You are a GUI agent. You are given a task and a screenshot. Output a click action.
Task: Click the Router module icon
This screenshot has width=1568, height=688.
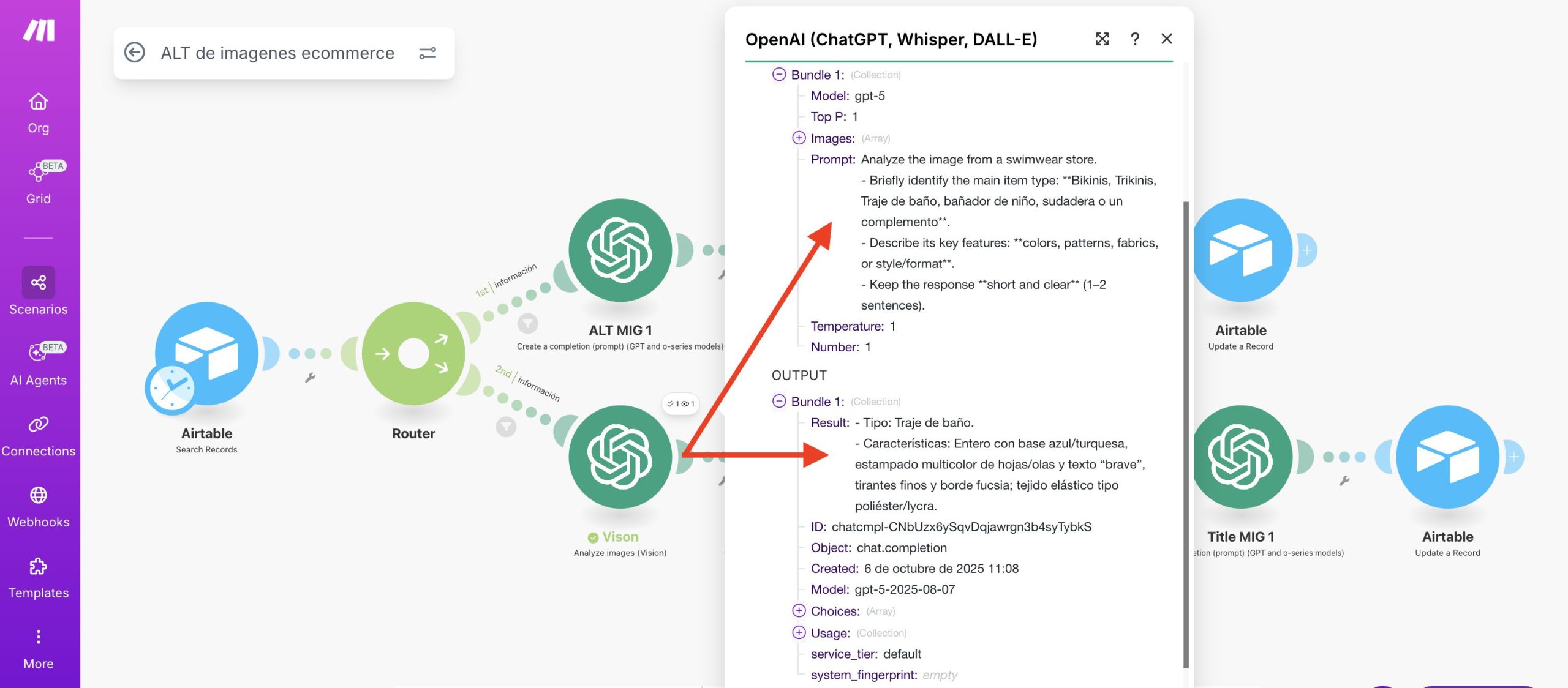click(413, 353)
